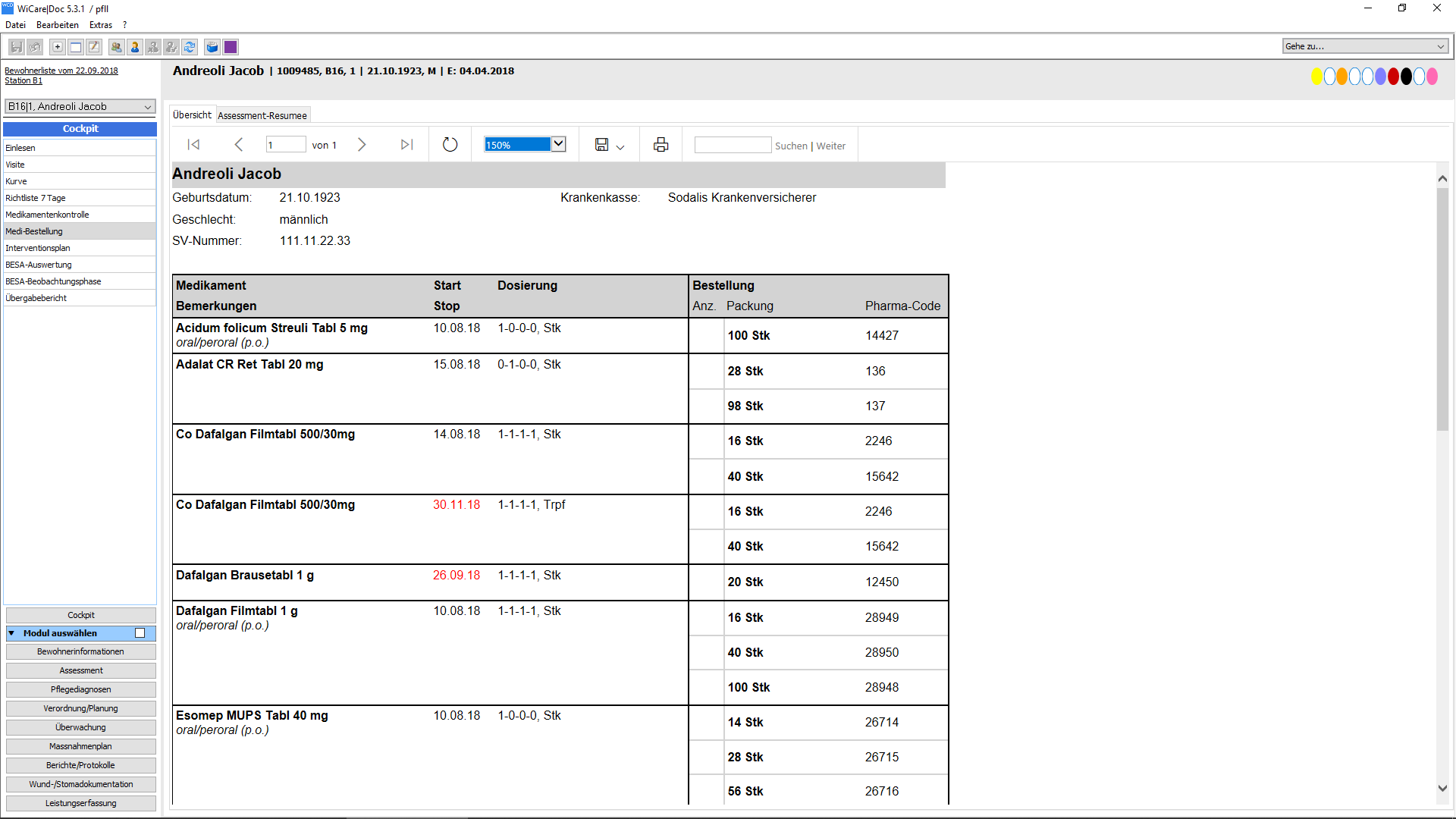Click the Weiter find-next link
The image size is (1456, 819).
[x=831, y=146]
